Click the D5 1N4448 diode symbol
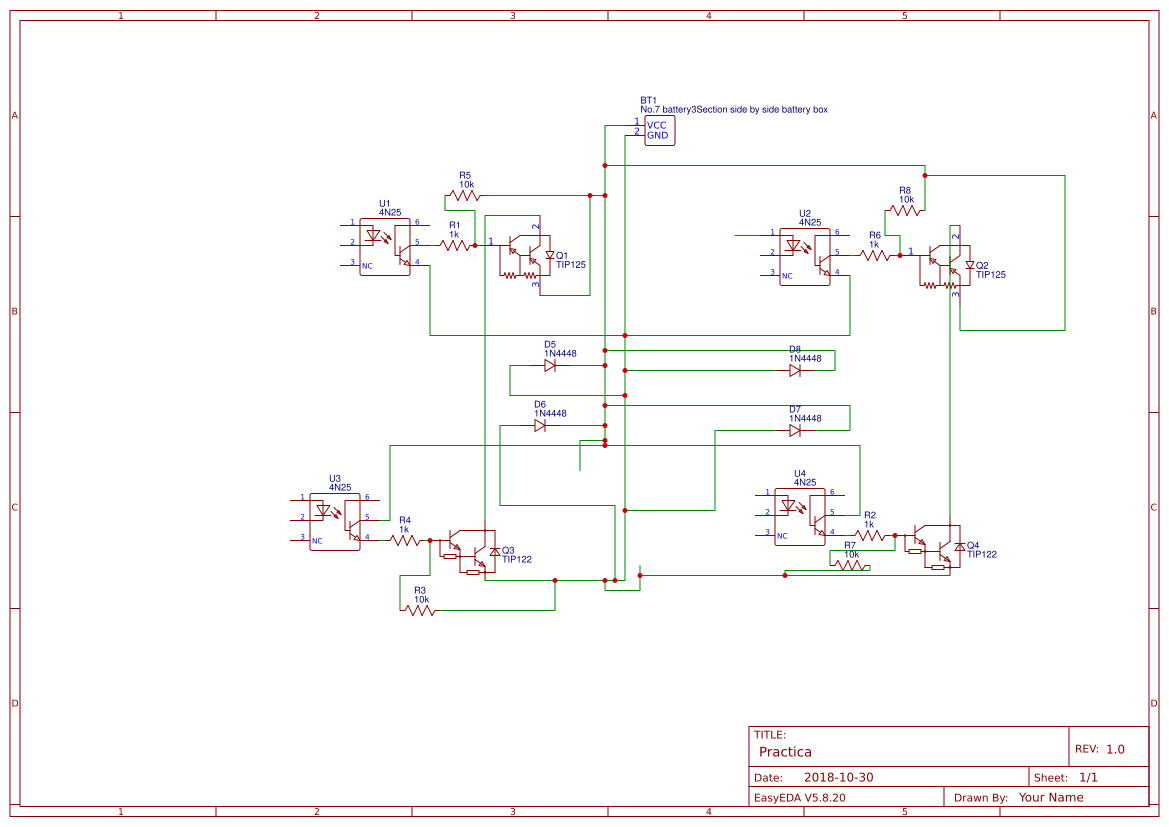 [550, 366]
